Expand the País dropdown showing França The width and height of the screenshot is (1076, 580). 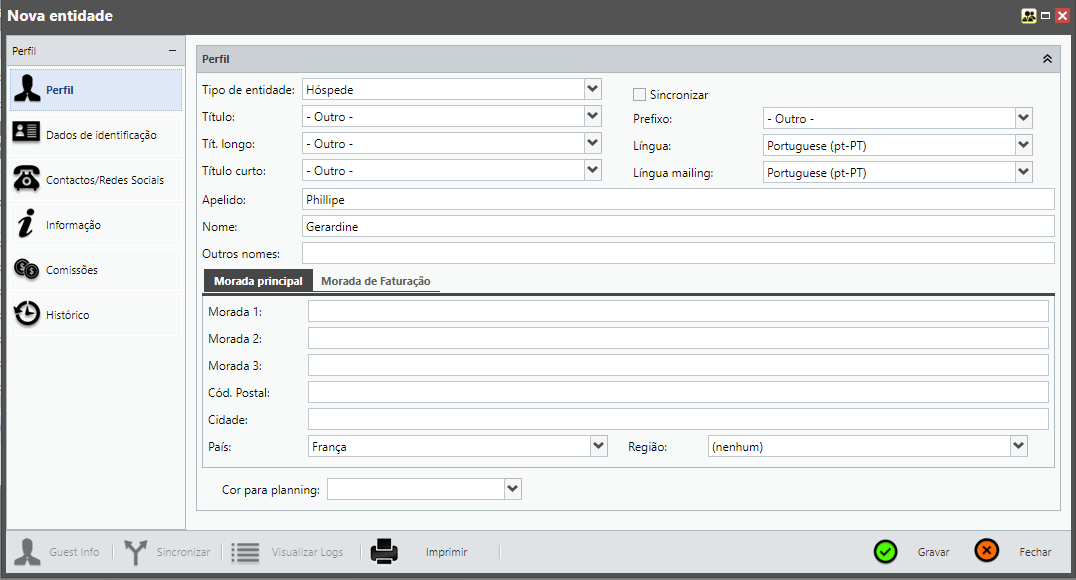pos(598,446)
